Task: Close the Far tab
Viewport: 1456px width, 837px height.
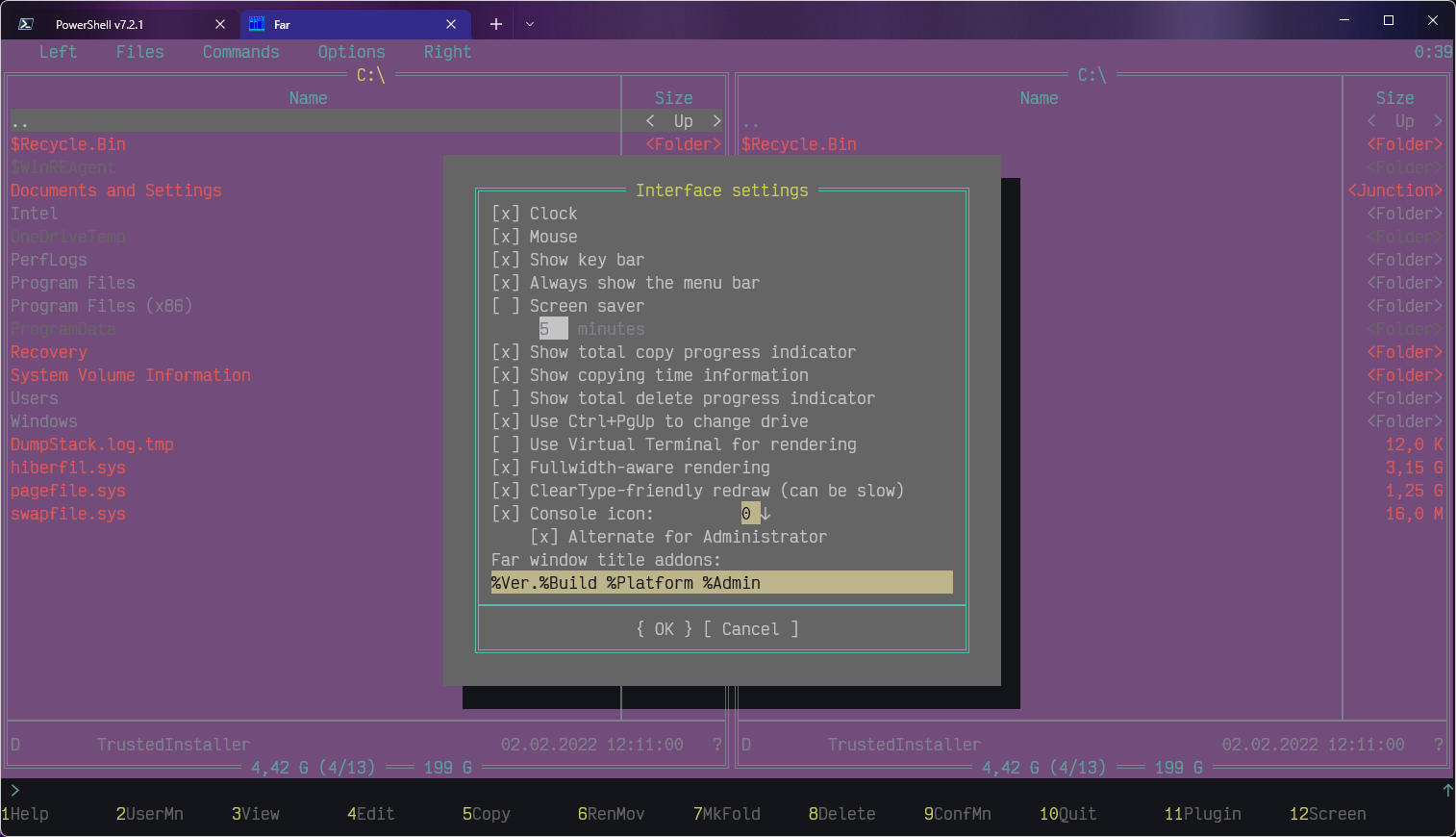Action: pyautogui.click(x=451, y=24)
